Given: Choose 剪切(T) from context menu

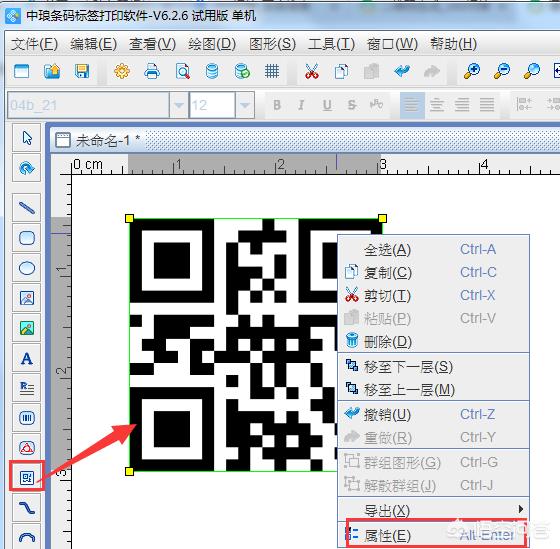Looking at the screenshot, I should [433, 296].
